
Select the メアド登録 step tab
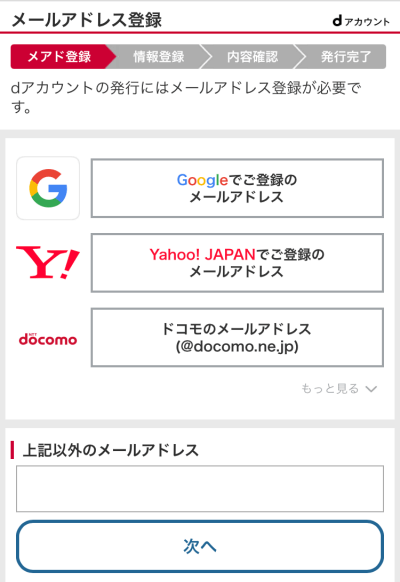pos(59,57)
